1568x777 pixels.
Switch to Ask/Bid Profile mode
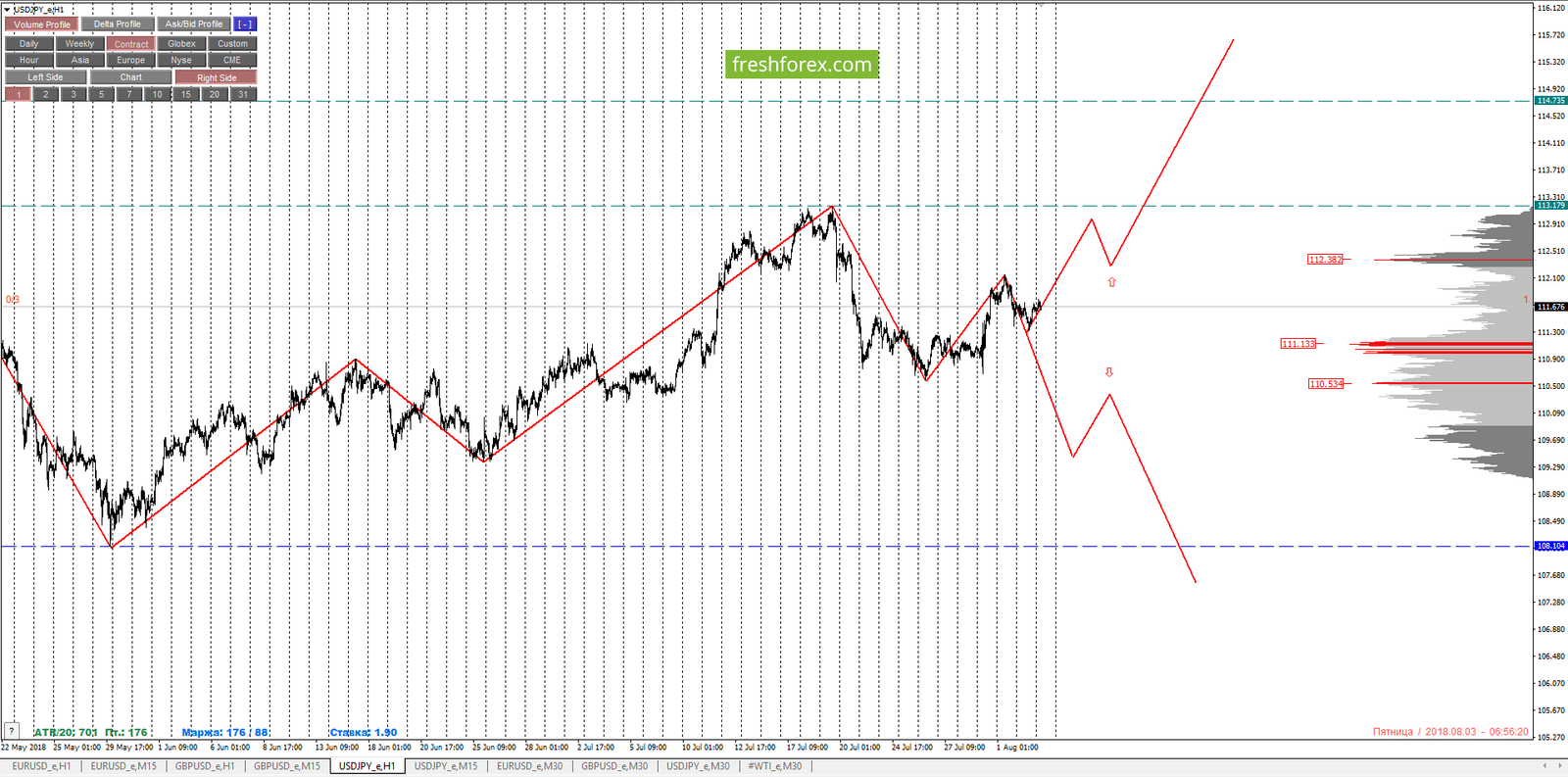(x=194, y=24)
